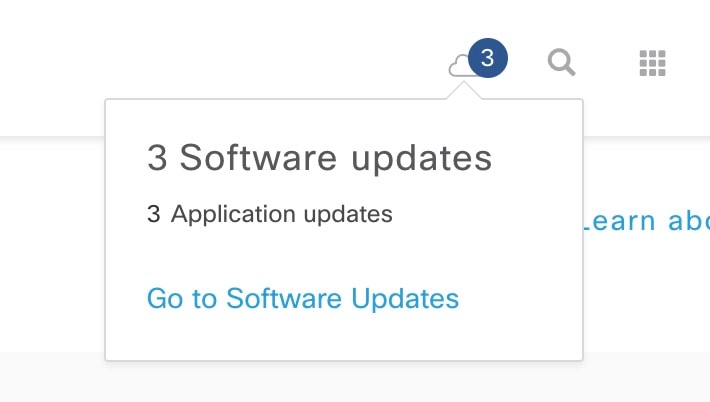This screenshot has width=710, height=402.
Task: Click the word 'Updates' in the blue link
Action: click(405, 298)
